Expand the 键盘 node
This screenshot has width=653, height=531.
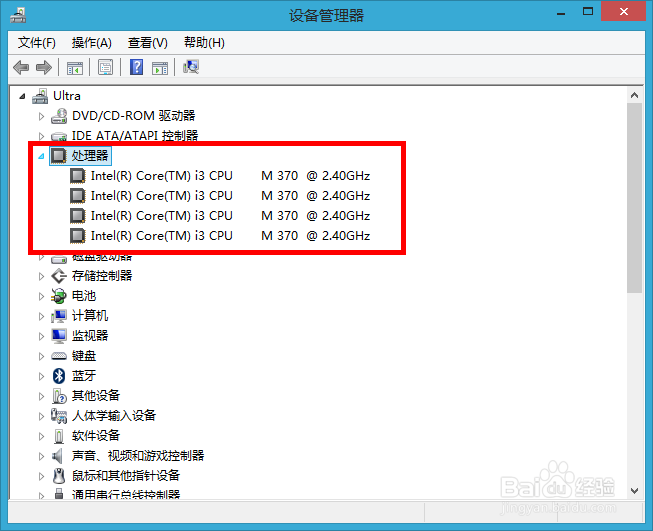click(x=41, y=356)
